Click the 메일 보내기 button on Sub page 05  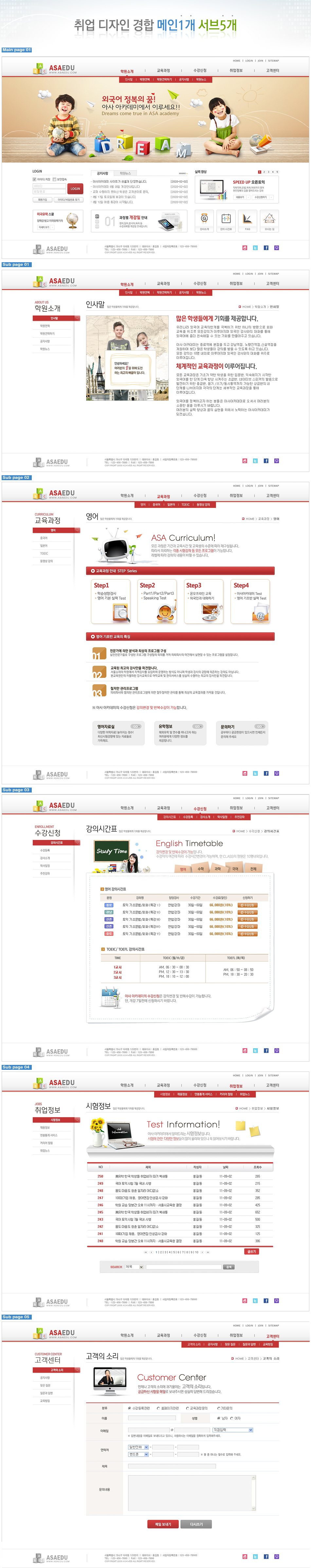pos(163,1524)
